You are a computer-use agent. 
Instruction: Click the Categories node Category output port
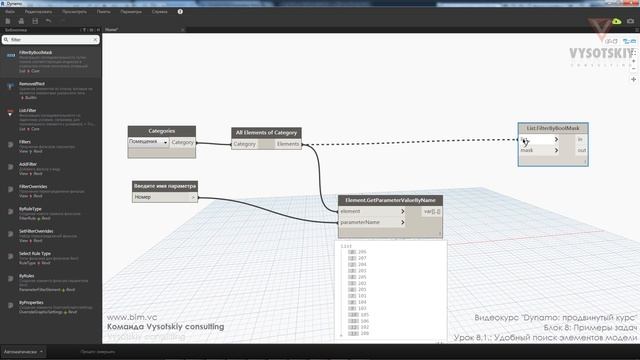(182, 142)
